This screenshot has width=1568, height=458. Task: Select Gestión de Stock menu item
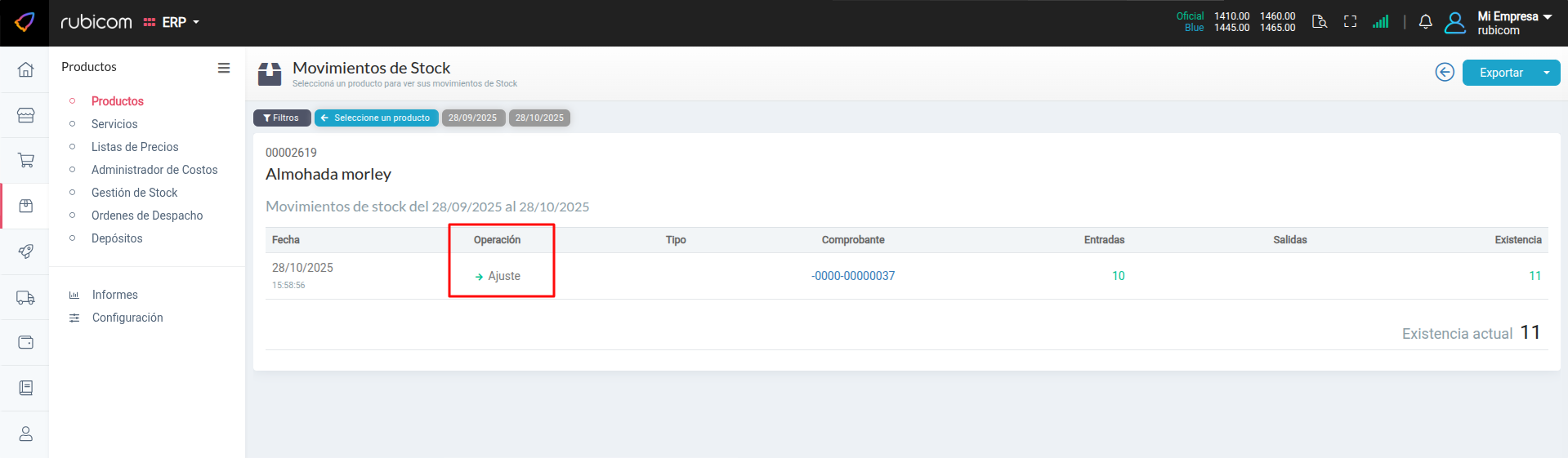coord(134,193)
